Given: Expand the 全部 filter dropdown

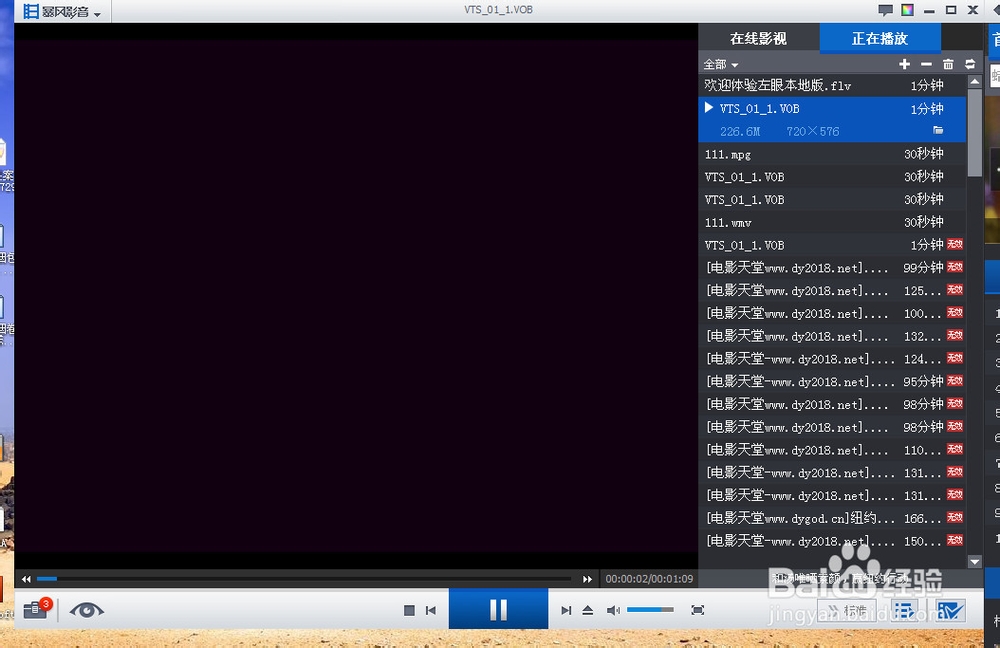Looking at the screenshot, I should (x=721, y=64).
